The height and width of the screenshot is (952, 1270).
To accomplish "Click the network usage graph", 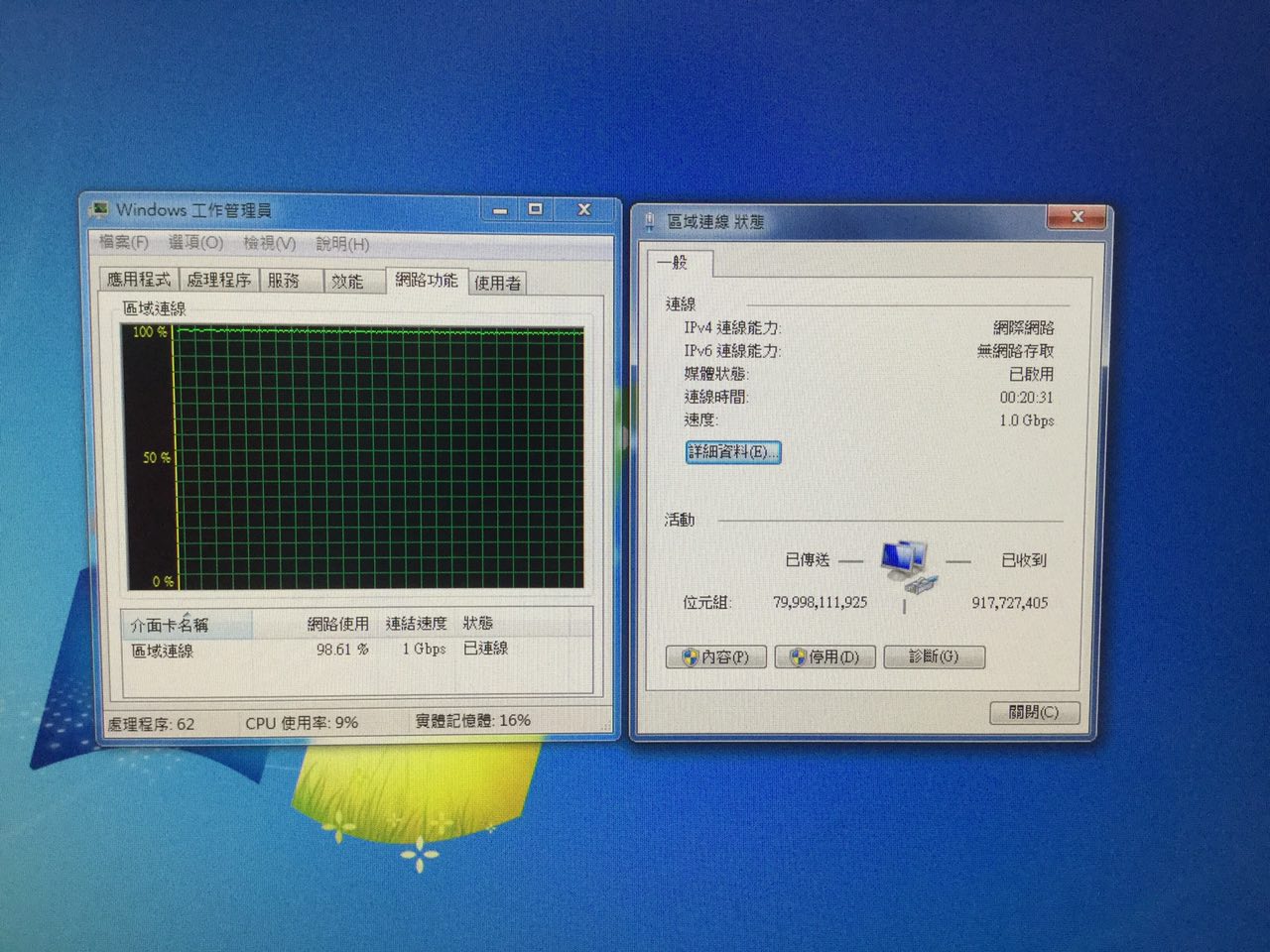I will (352, 456).
